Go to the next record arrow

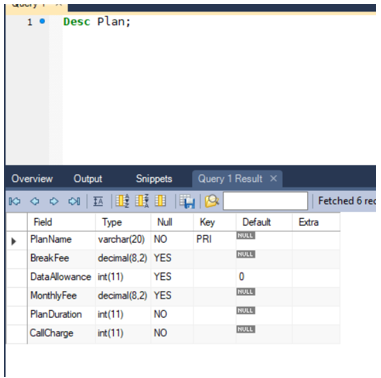[x=54, y=201]
